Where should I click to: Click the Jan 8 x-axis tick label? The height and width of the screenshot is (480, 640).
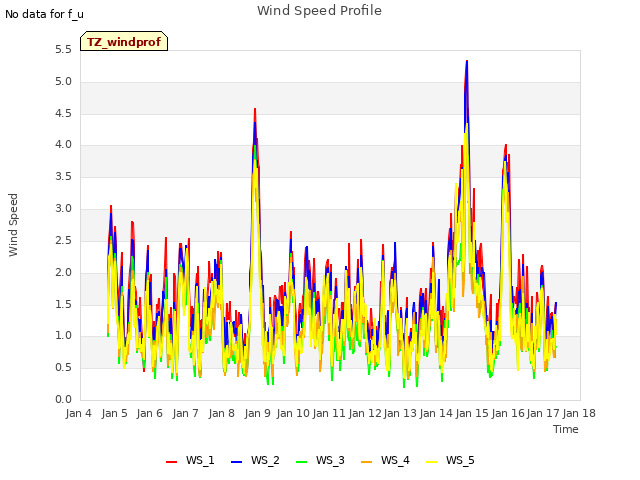222,413
